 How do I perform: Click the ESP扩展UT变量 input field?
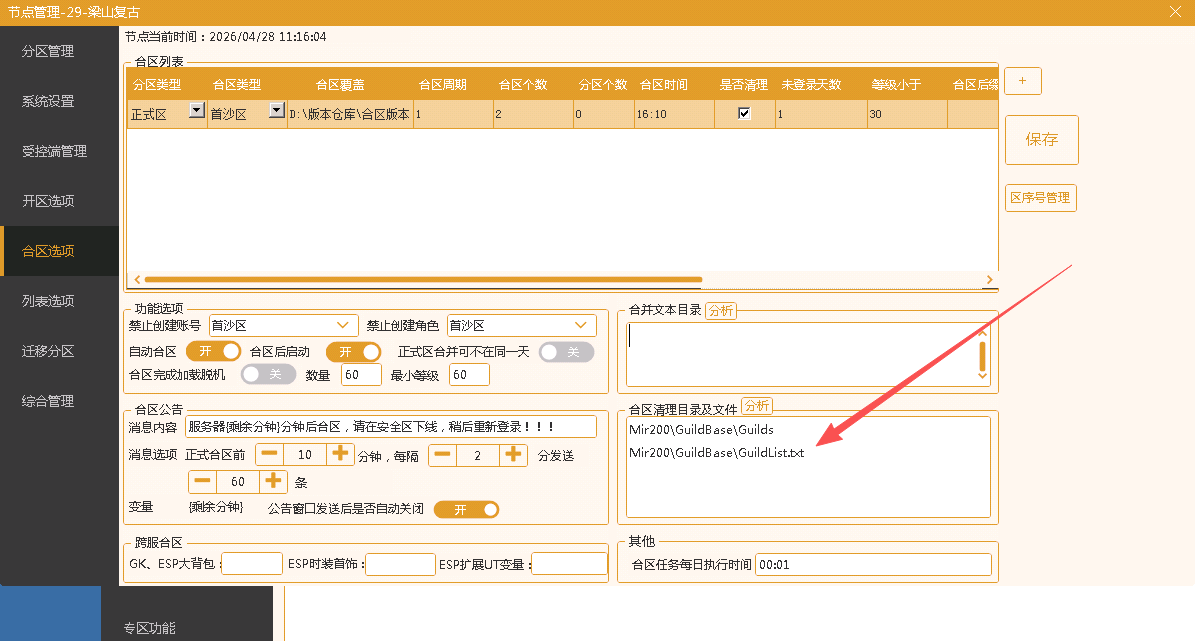(569, 564)
